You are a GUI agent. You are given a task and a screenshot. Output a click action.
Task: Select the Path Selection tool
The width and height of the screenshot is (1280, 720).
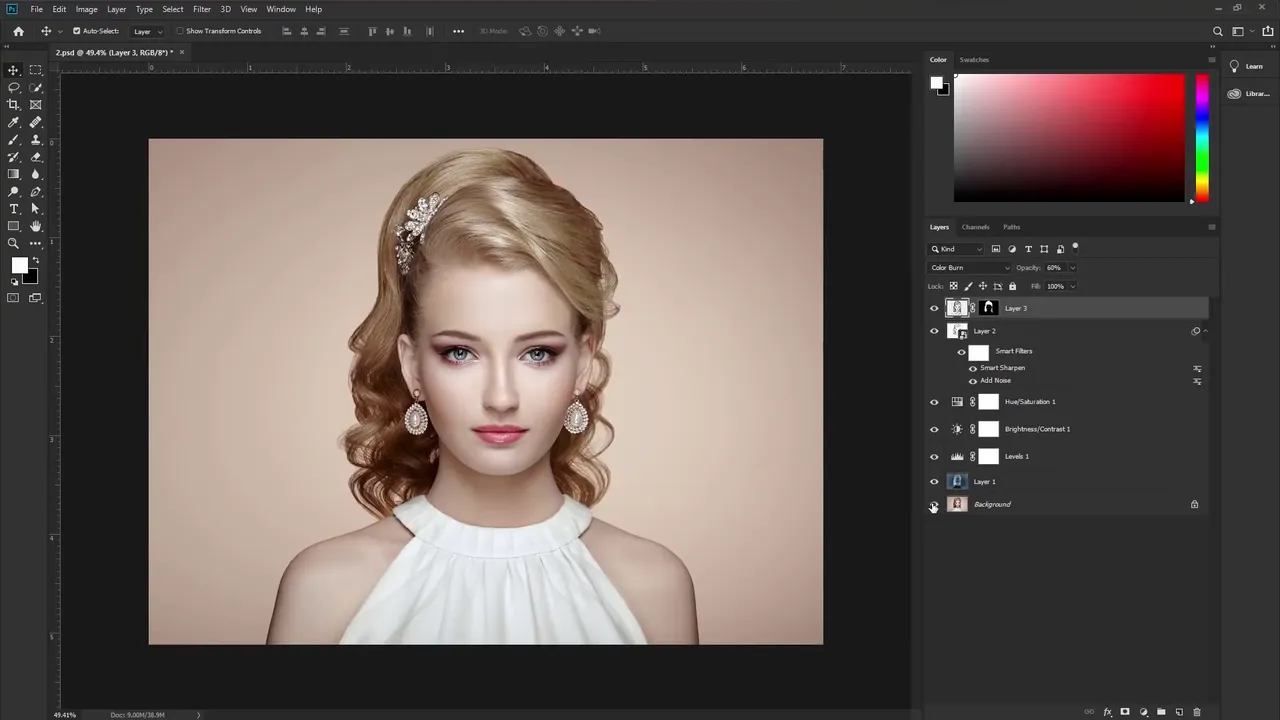pyautogui.click(x=36, y=209)
